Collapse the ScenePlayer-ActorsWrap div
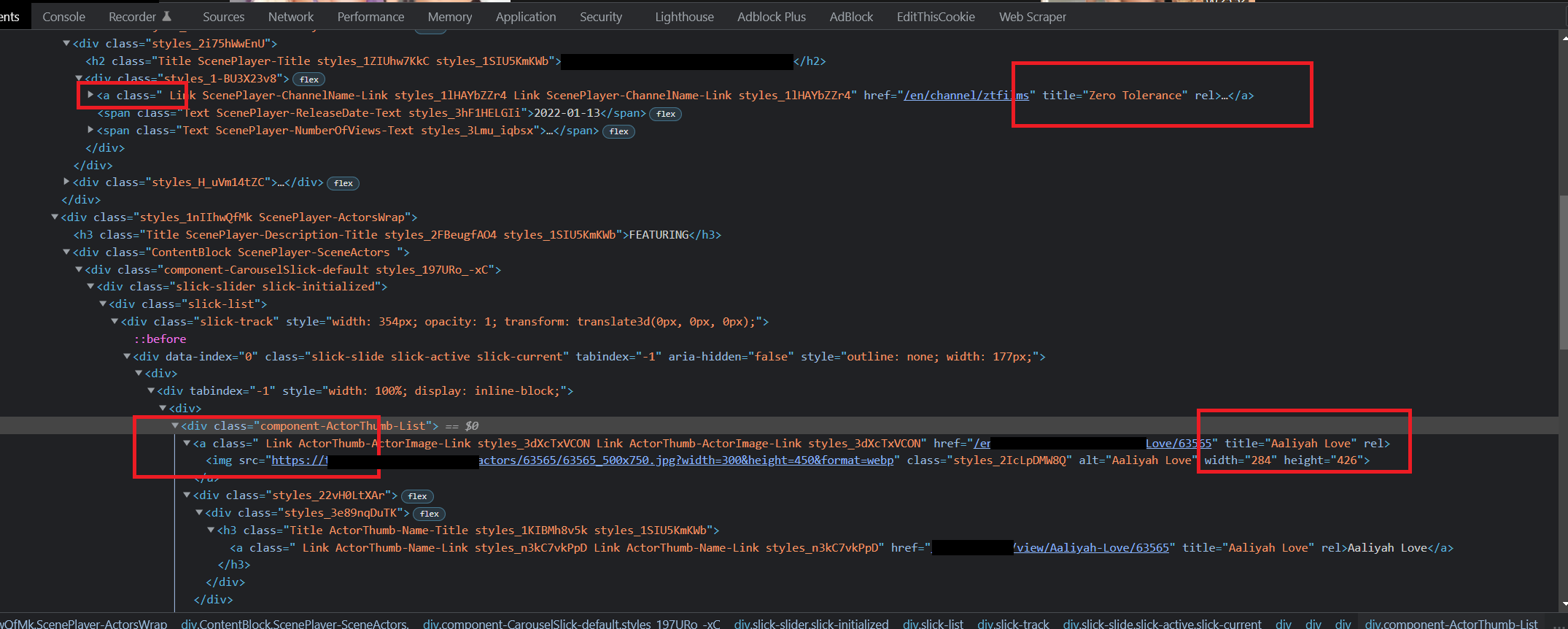This screenshot has width=1568, height=629. tap(55, 217)
